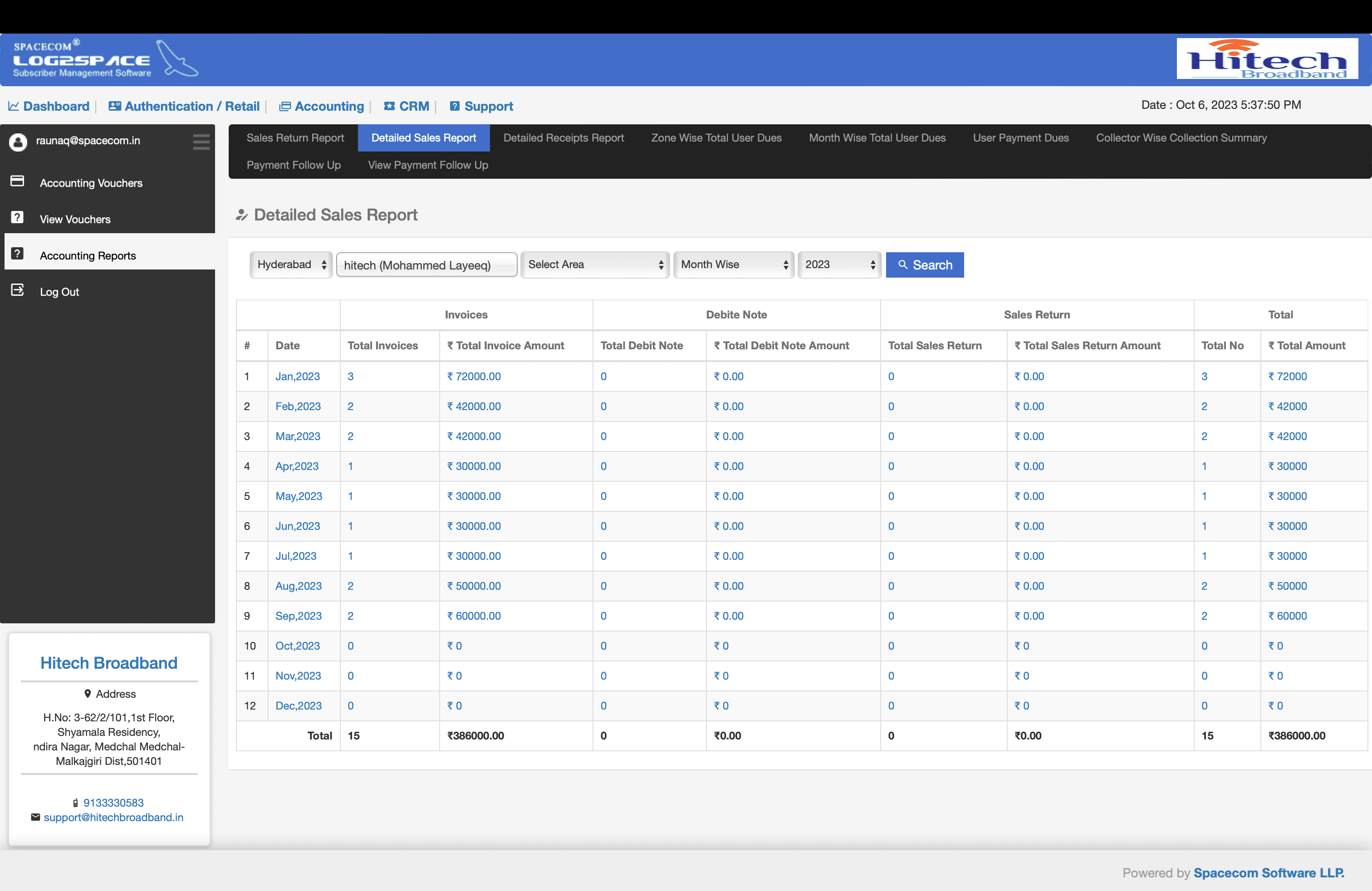The width and height of the screenshot is (1372, 891).
Task: Click the CRM ticket icon
Action: point(390,107)
